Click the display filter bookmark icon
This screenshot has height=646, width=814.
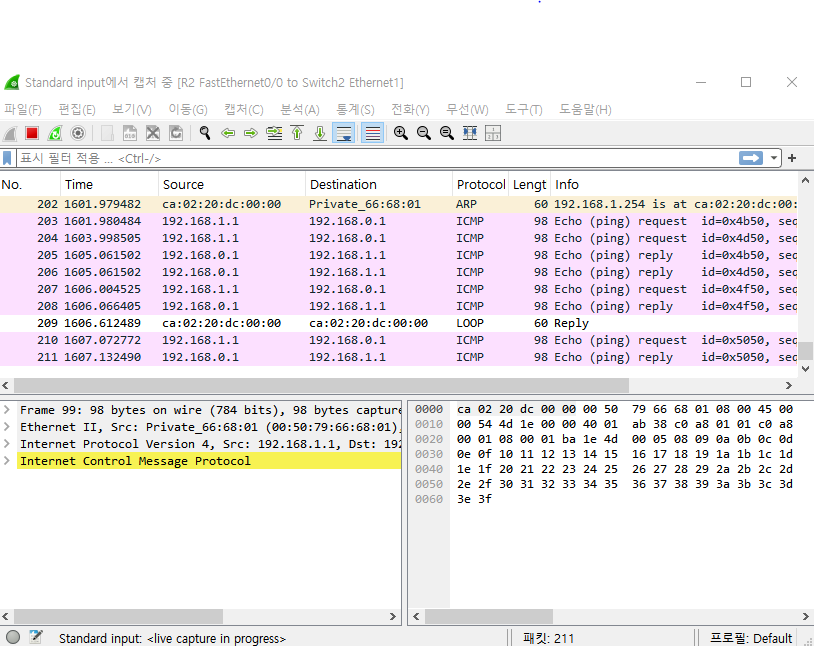pos(7,158)
